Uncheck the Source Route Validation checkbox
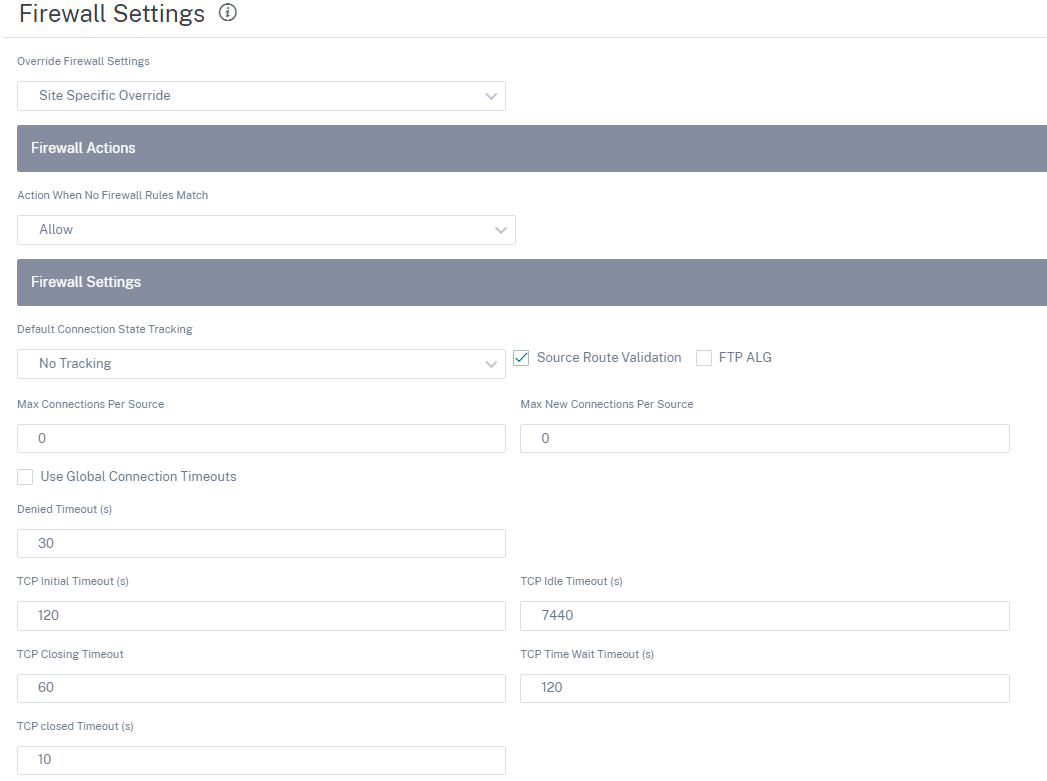 tap(521, 358)
